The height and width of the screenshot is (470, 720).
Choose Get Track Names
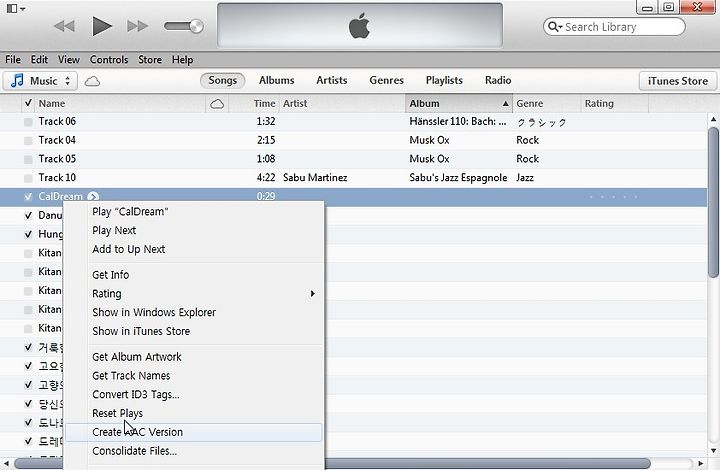[194, 376]
